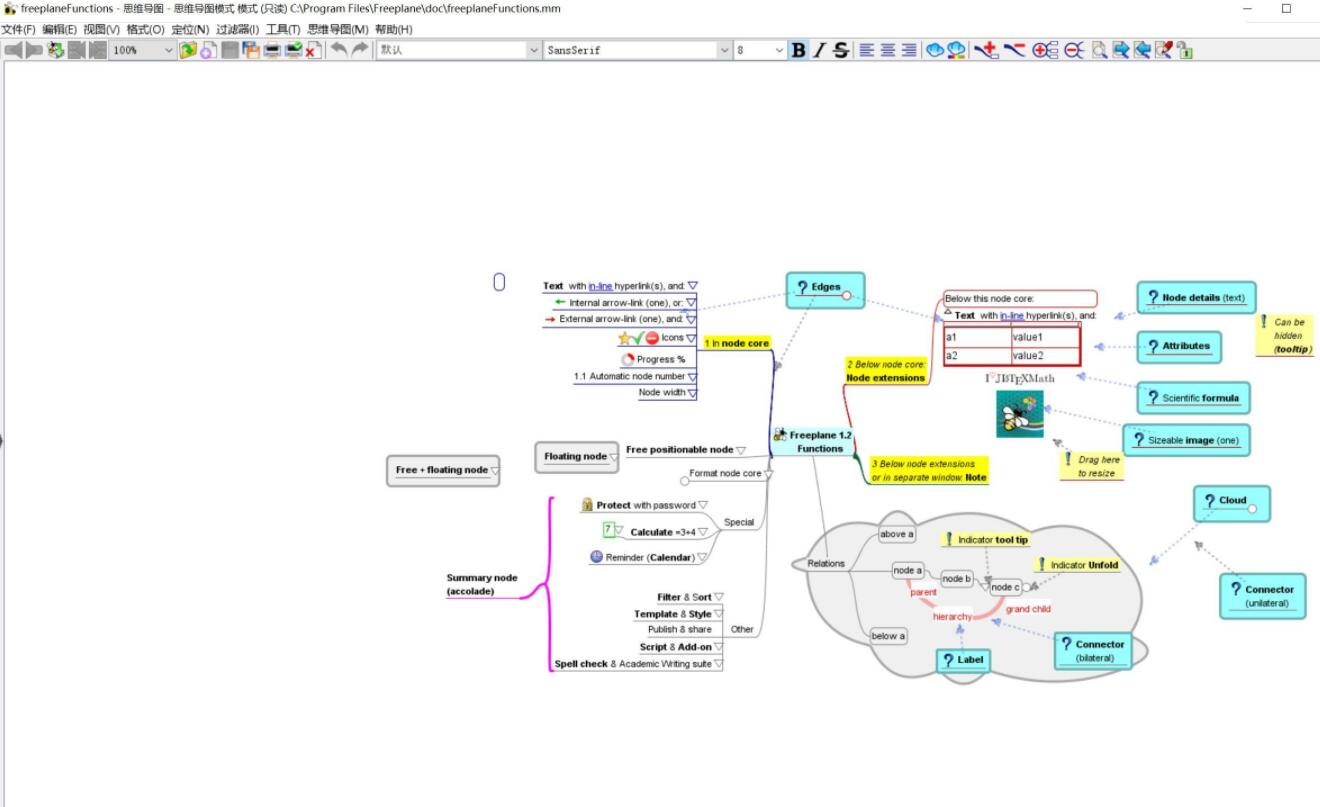Open a saved map with folder icon
Viewport: 1320px width, 807px height.
[x=188, y=50]
